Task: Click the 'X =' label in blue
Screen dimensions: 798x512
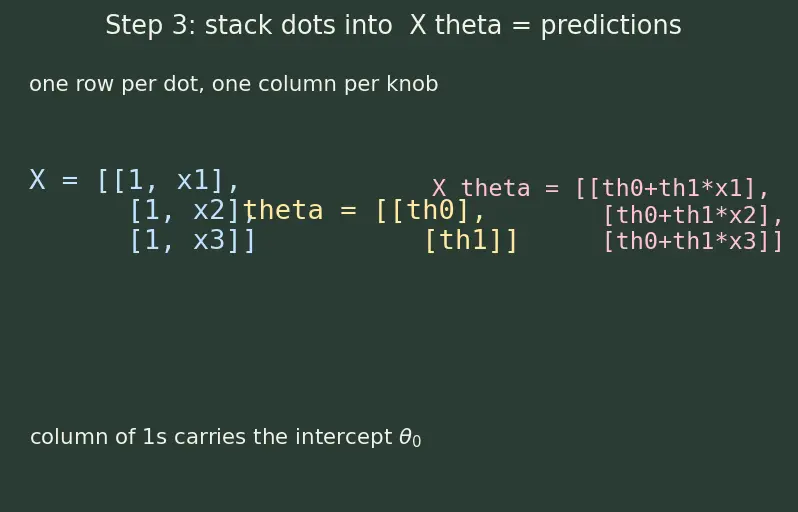Action: coord(54,180)
